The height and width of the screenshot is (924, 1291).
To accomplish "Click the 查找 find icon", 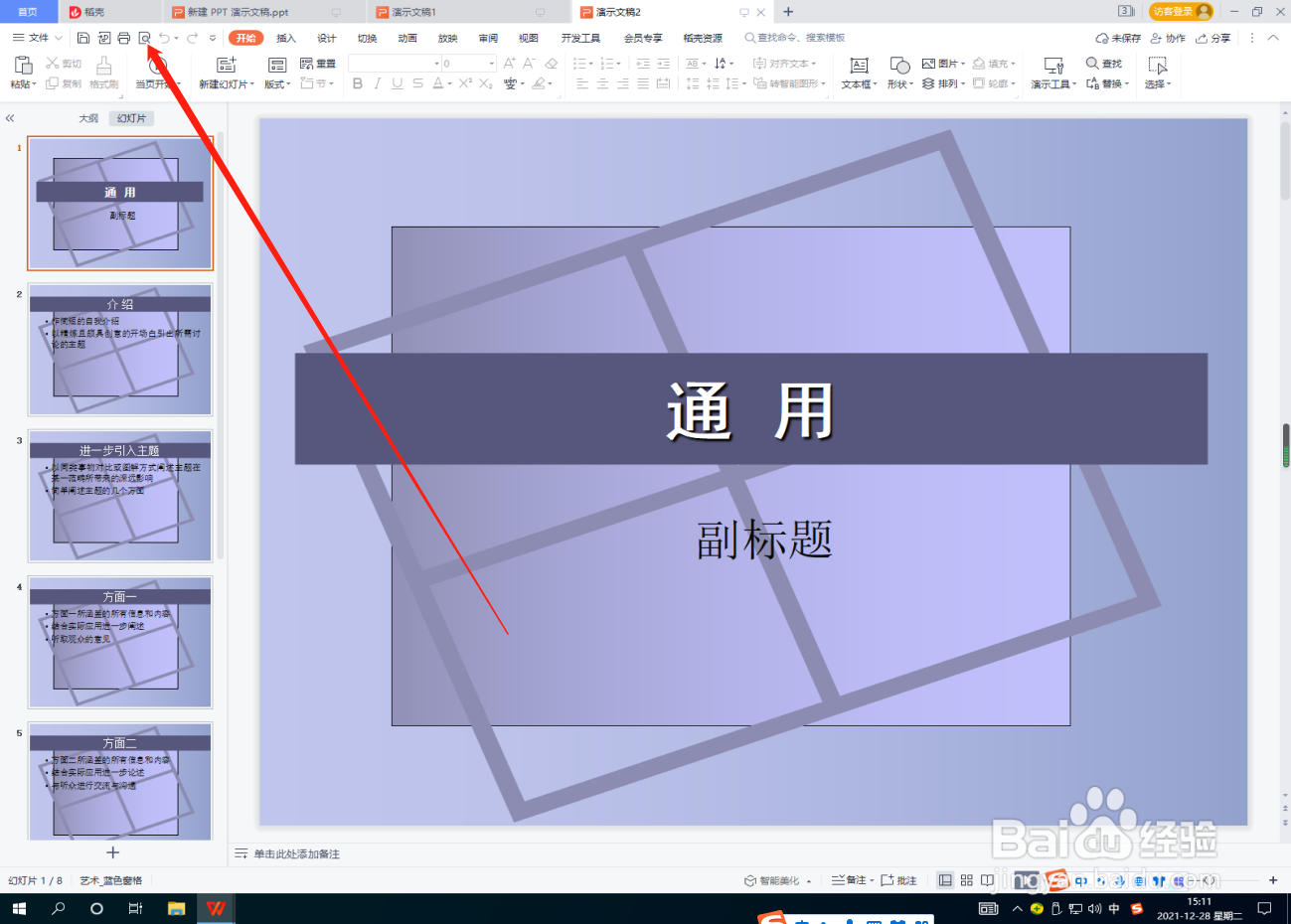I will pos(1106,63).
